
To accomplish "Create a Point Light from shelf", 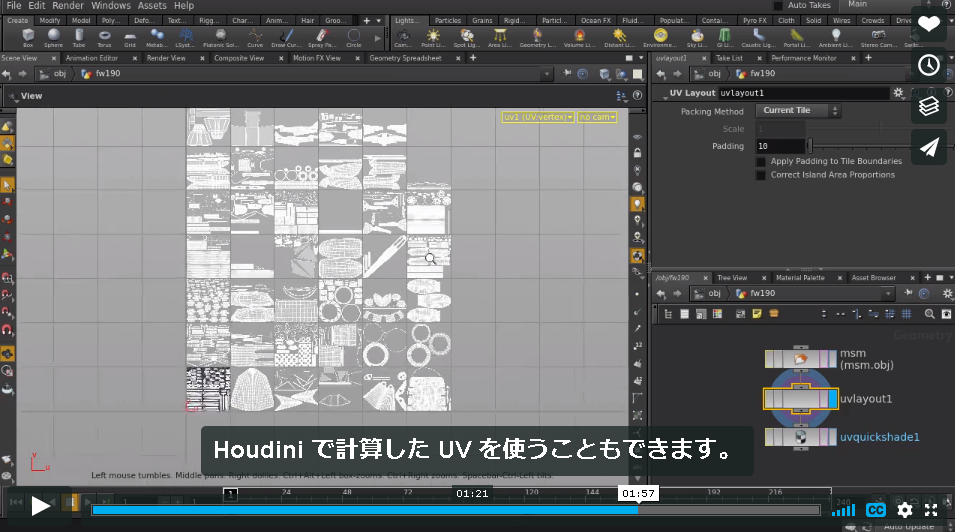I will (433, 37).
